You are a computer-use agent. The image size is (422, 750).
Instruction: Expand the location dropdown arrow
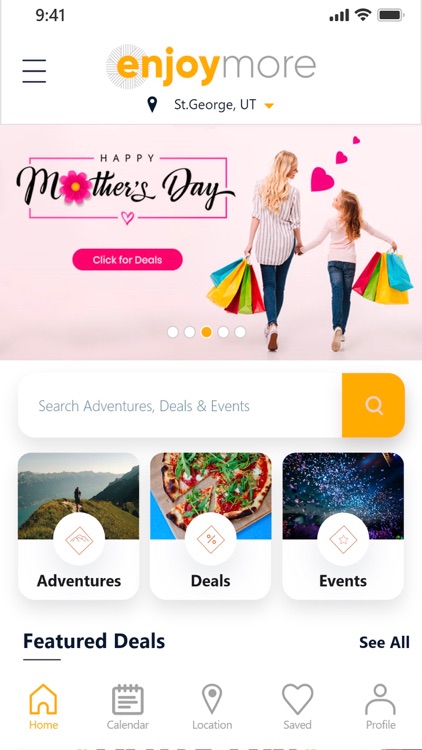click(269, 106)
